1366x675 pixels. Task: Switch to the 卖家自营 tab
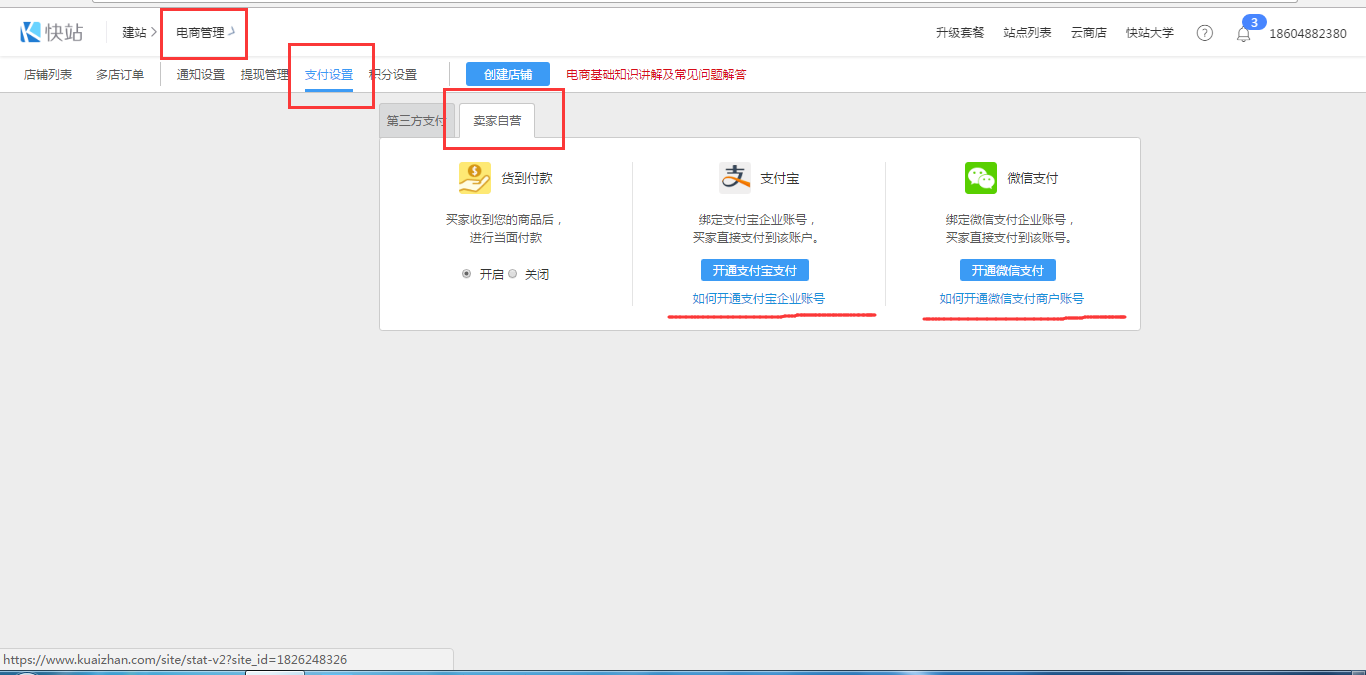pos(497,121)
